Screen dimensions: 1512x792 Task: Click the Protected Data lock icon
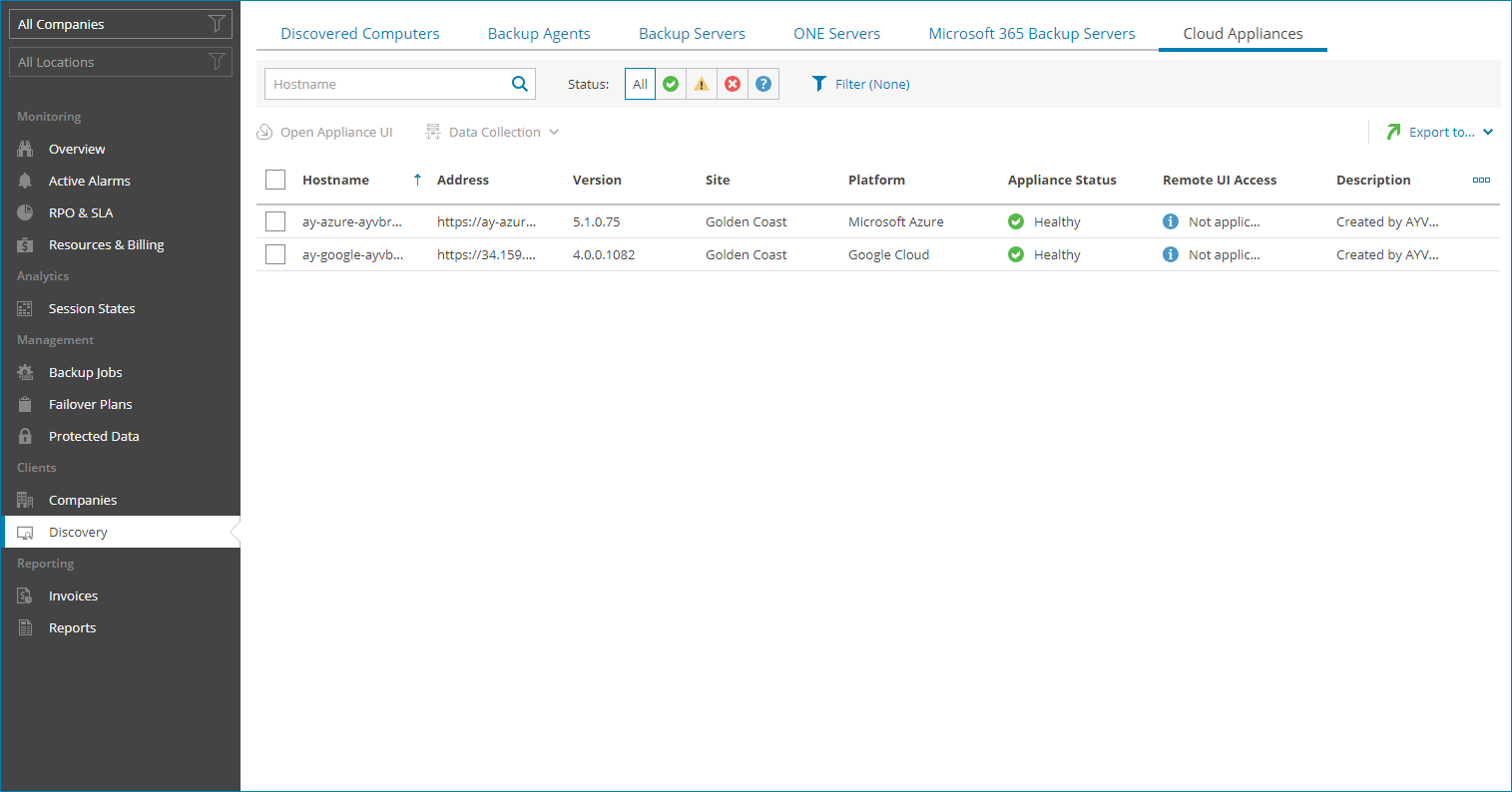24,436
